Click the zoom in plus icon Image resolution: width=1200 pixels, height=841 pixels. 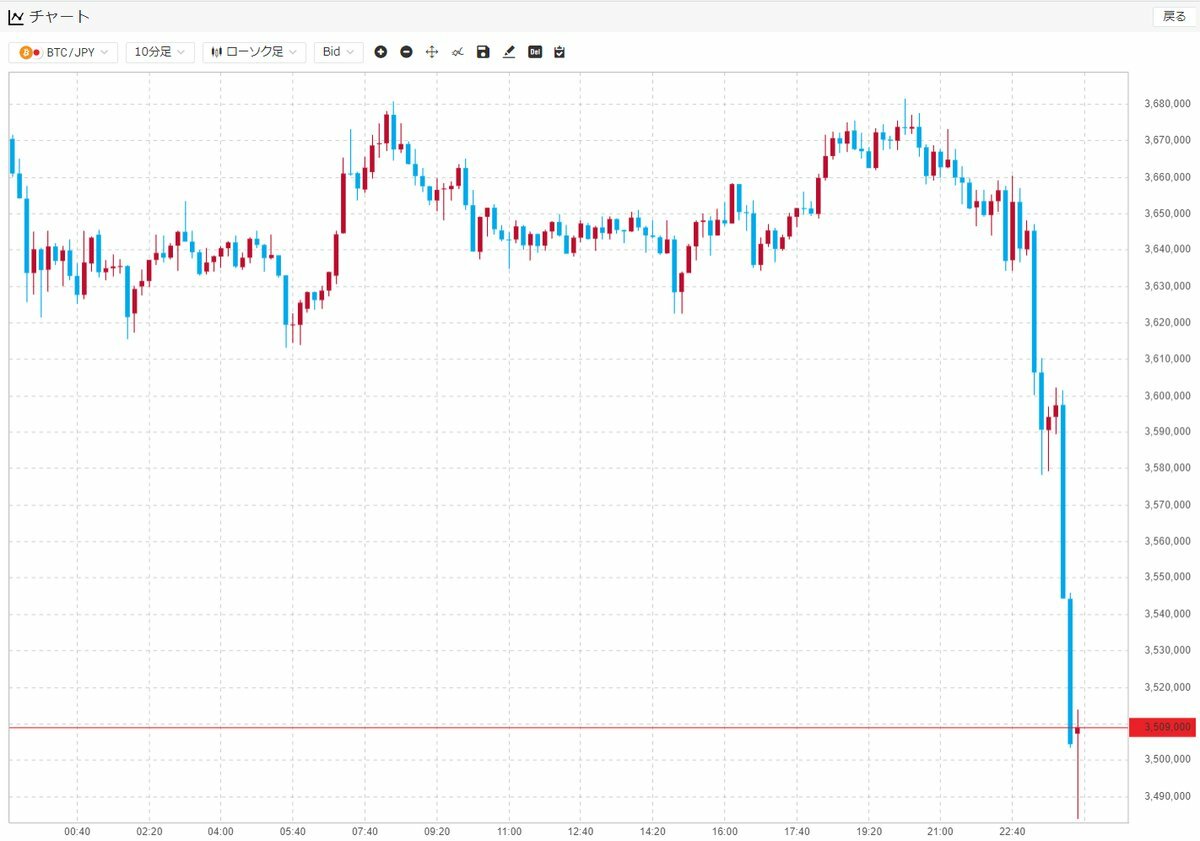[x=381, y=52]
